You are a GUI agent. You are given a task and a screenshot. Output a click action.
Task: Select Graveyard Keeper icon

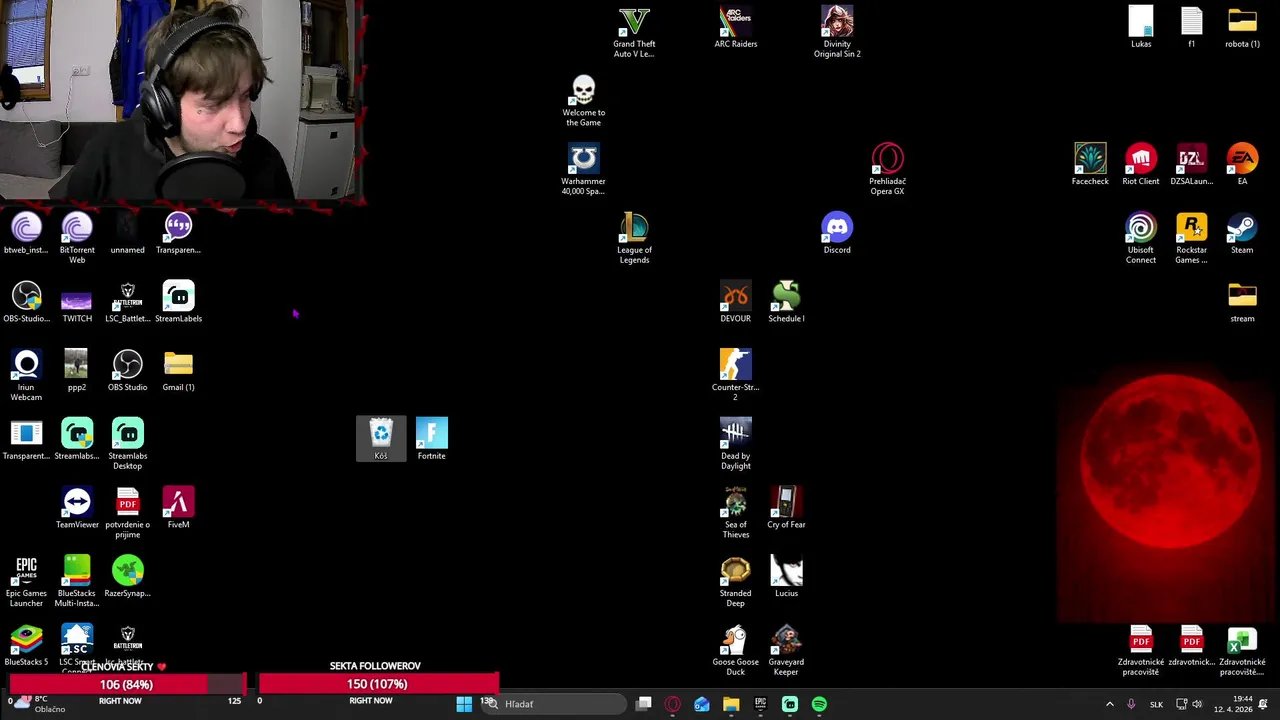pyautogui.click(x=786, y=650)
